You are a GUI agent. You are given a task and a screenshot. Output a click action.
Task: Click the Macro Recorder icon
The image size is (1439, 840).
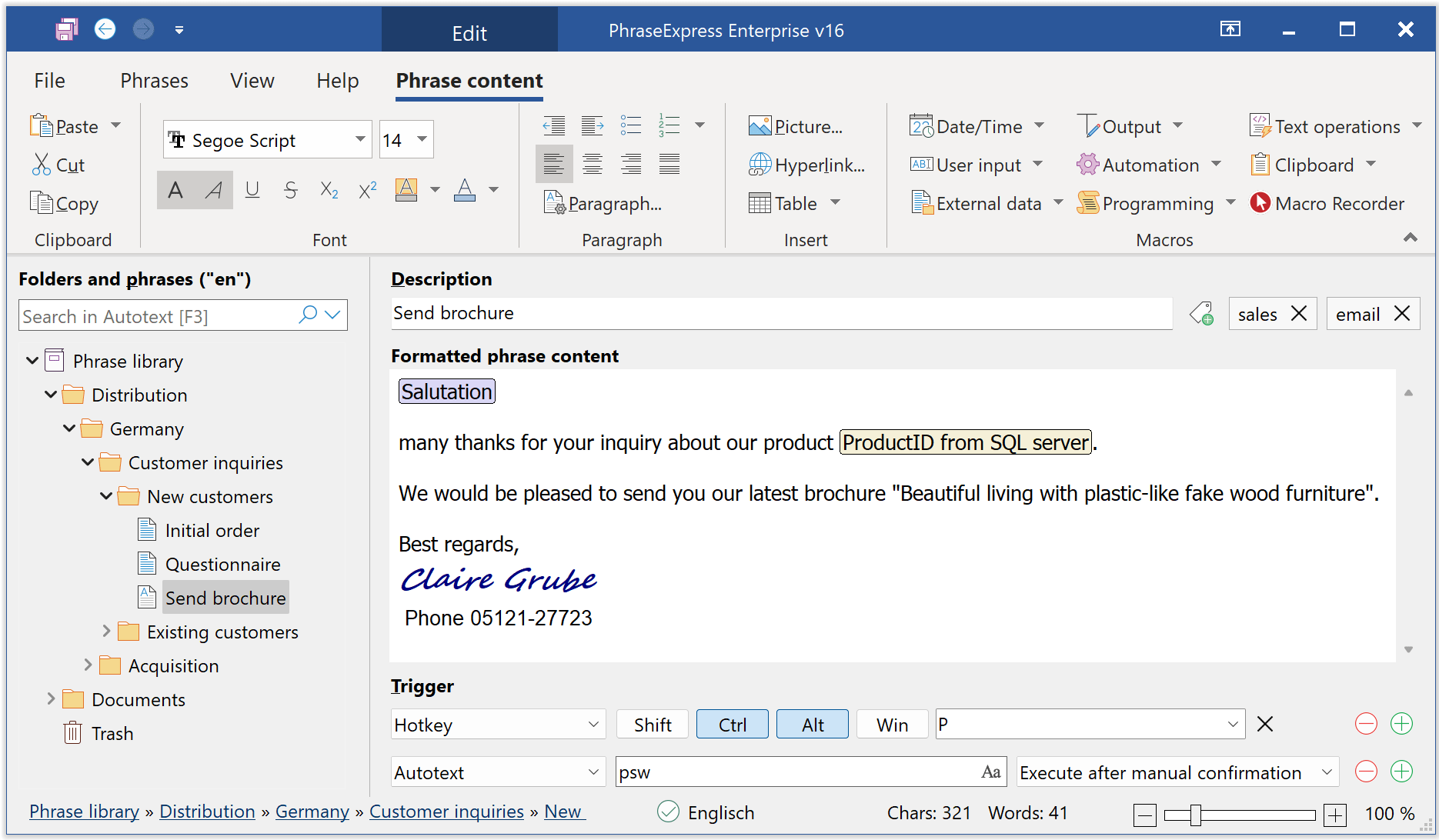[1260, 203]
